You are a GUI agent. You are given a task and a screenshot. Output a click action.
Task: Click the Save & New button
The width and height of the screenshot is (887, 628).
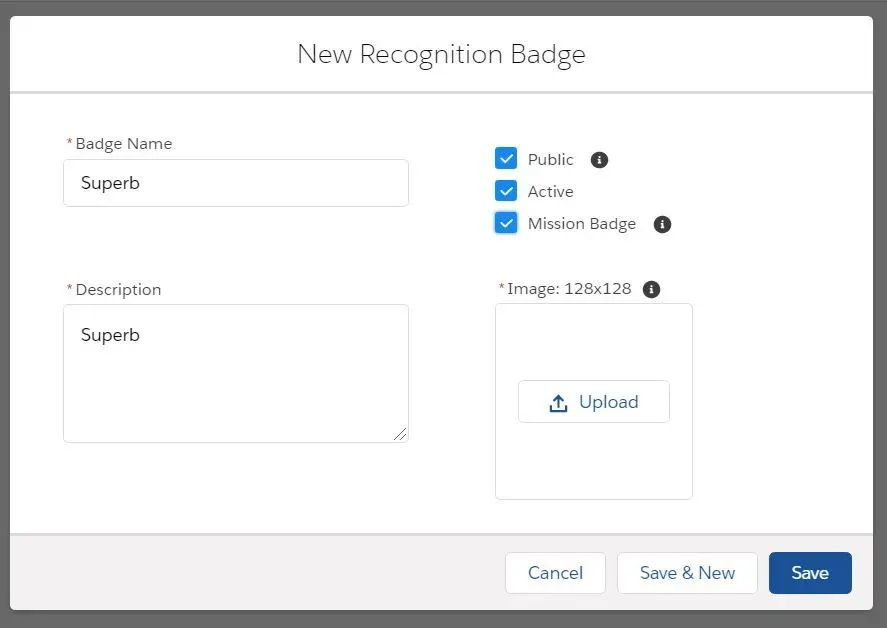(687, 573)
